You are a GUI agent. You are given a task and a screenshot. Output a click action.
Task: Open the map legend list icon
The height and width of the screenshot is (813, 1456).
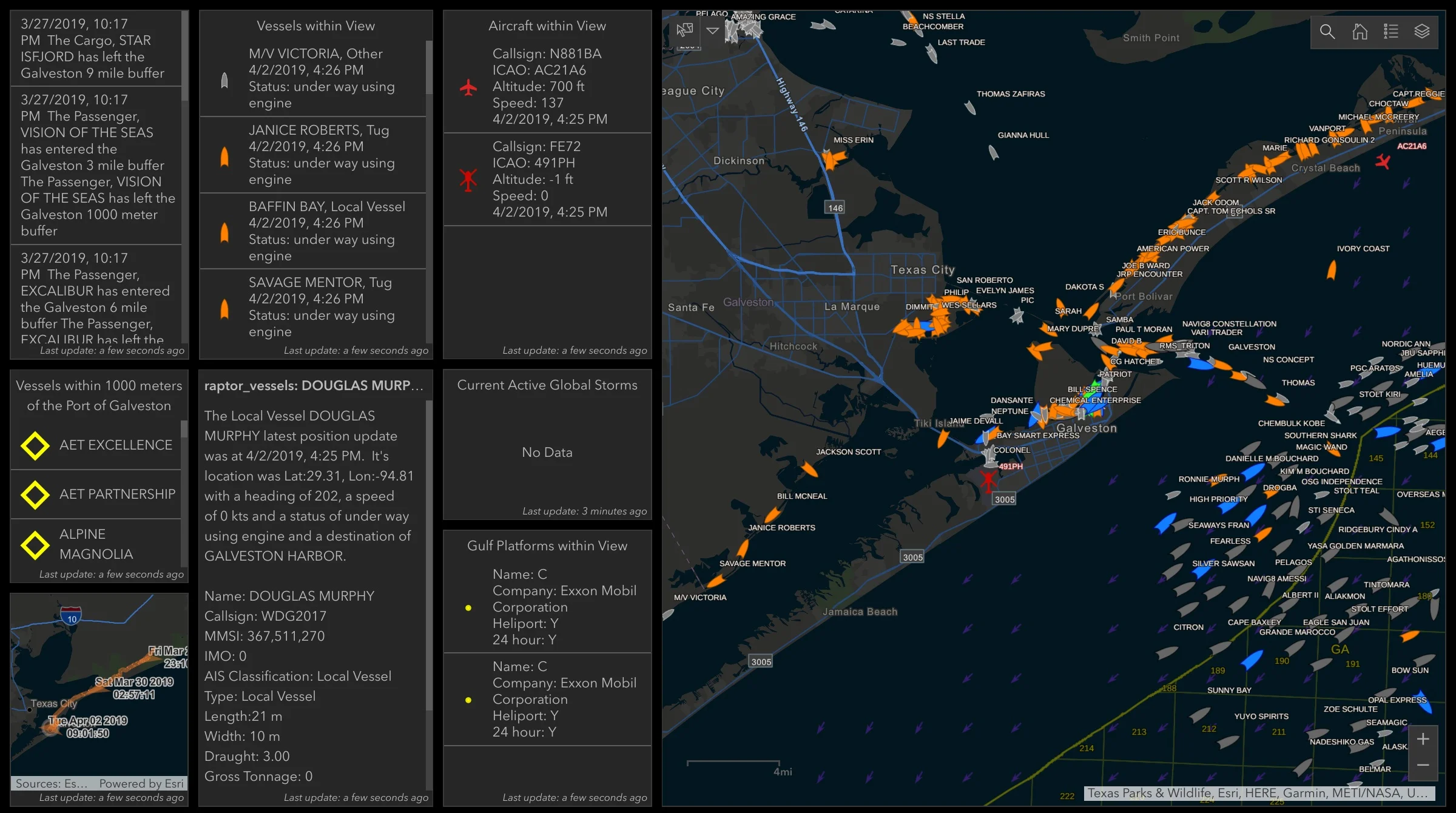click(1391, 32)
